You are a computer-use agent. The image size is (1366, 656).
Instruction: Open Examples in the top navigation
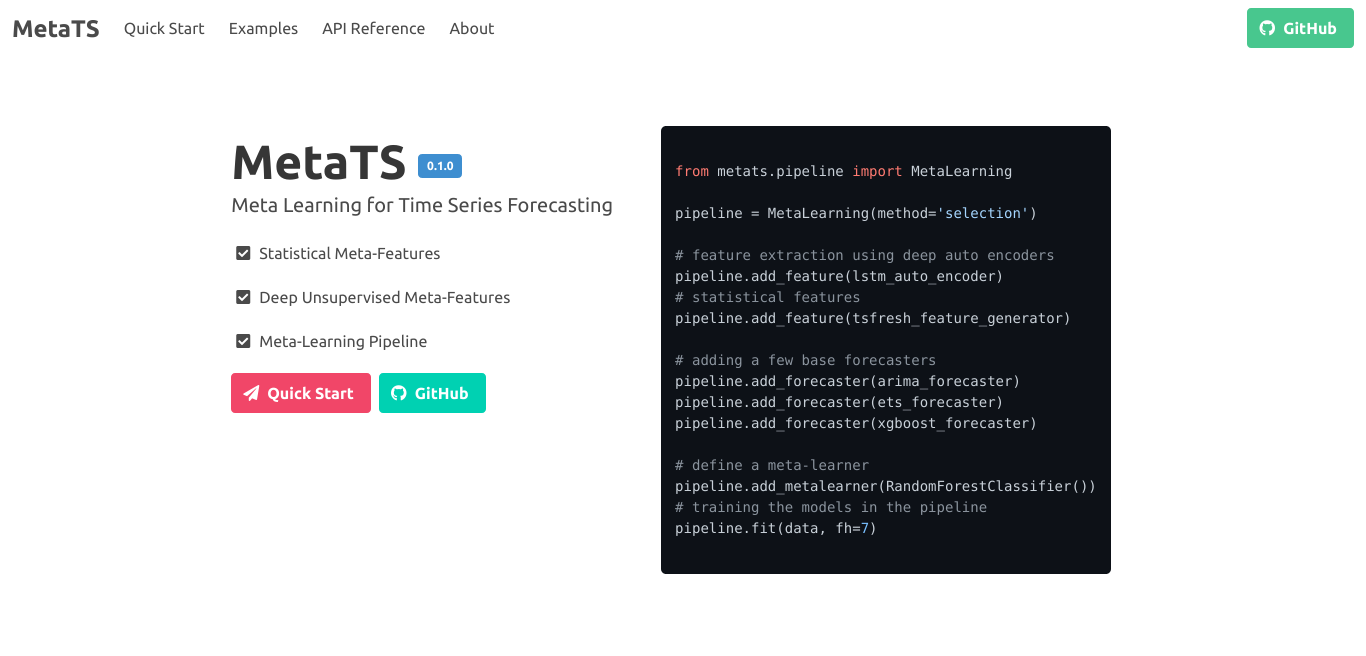(263, 28)
